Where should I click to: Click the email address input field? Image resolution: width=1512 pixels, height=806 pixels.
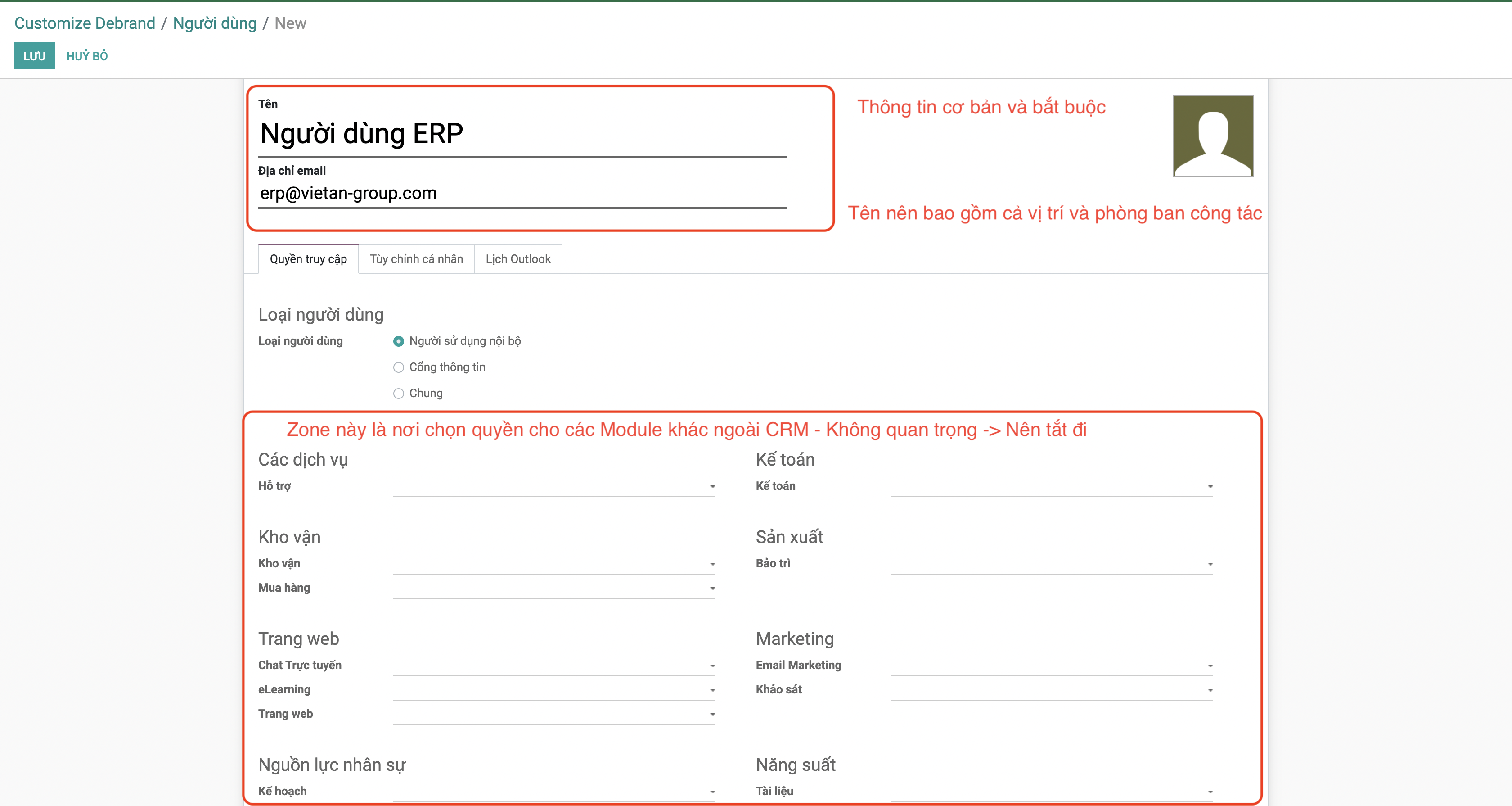click(x=522, y=193)
